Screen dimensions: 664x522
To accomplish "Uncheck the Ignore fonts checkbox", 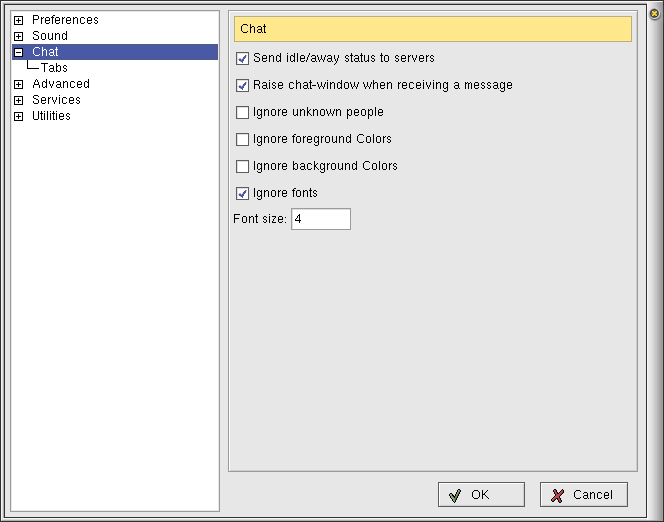I will 242,194.
